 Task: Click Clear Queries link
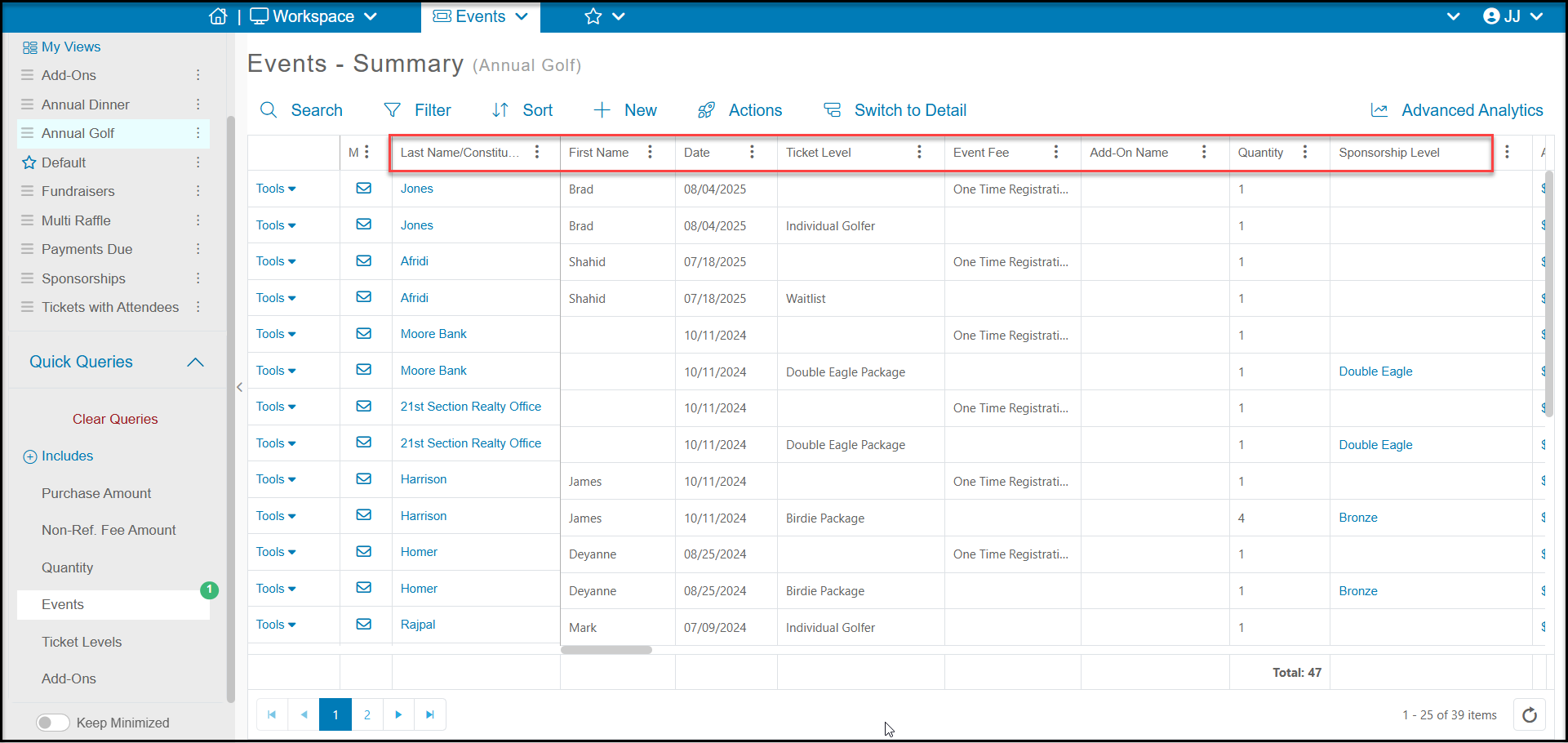115,419
